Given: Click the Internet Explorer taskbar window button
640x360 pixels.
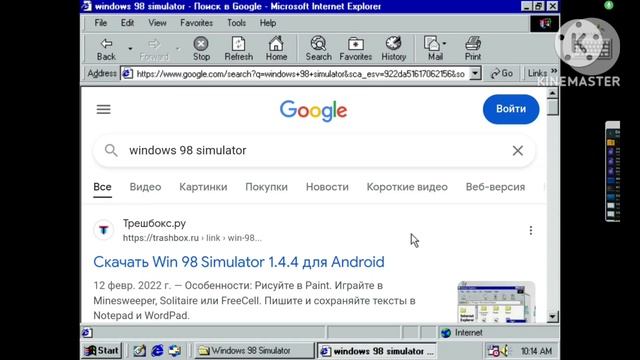Looking at the screenshot, I should click(377, 351).
